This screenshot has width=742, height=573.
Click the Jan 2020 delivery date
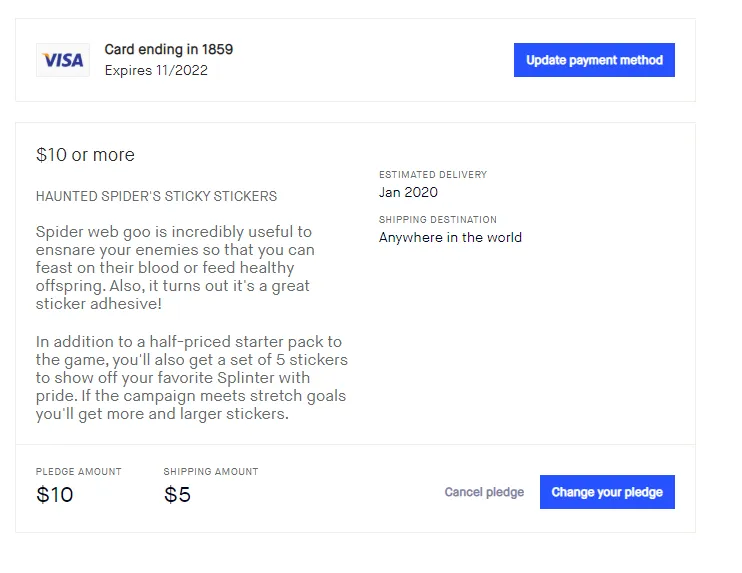click(408, 192)
